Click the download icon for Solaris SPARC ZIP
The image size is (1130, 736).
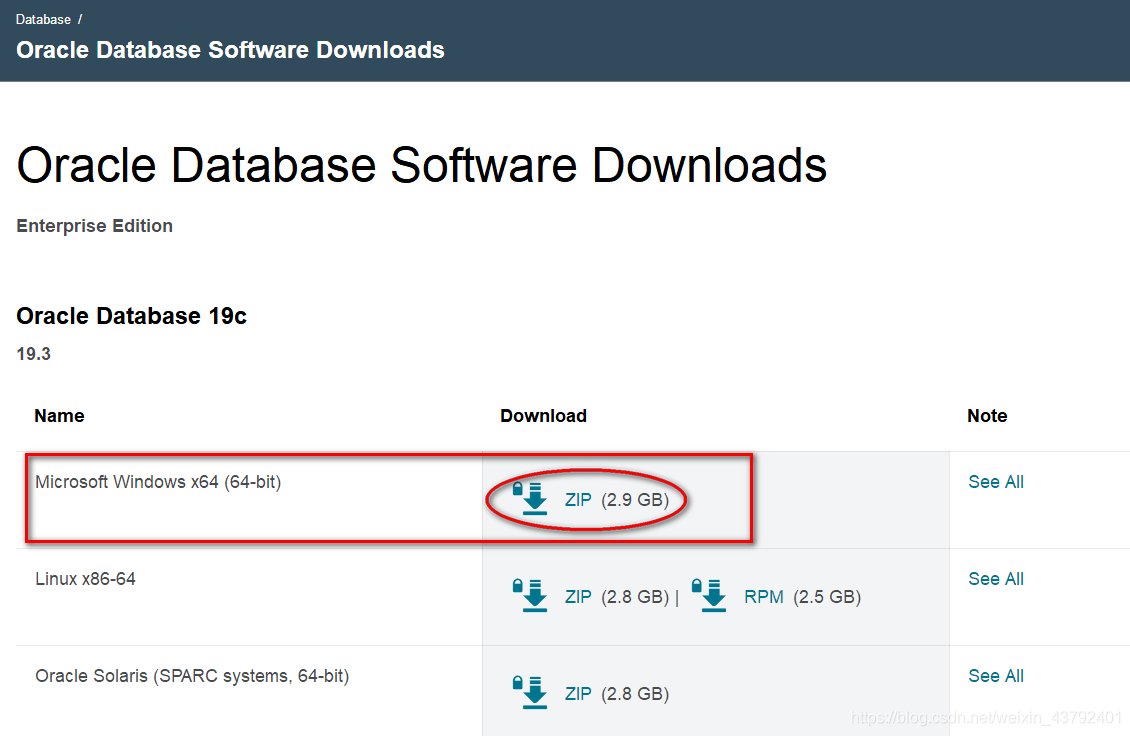tap(530, 693)
